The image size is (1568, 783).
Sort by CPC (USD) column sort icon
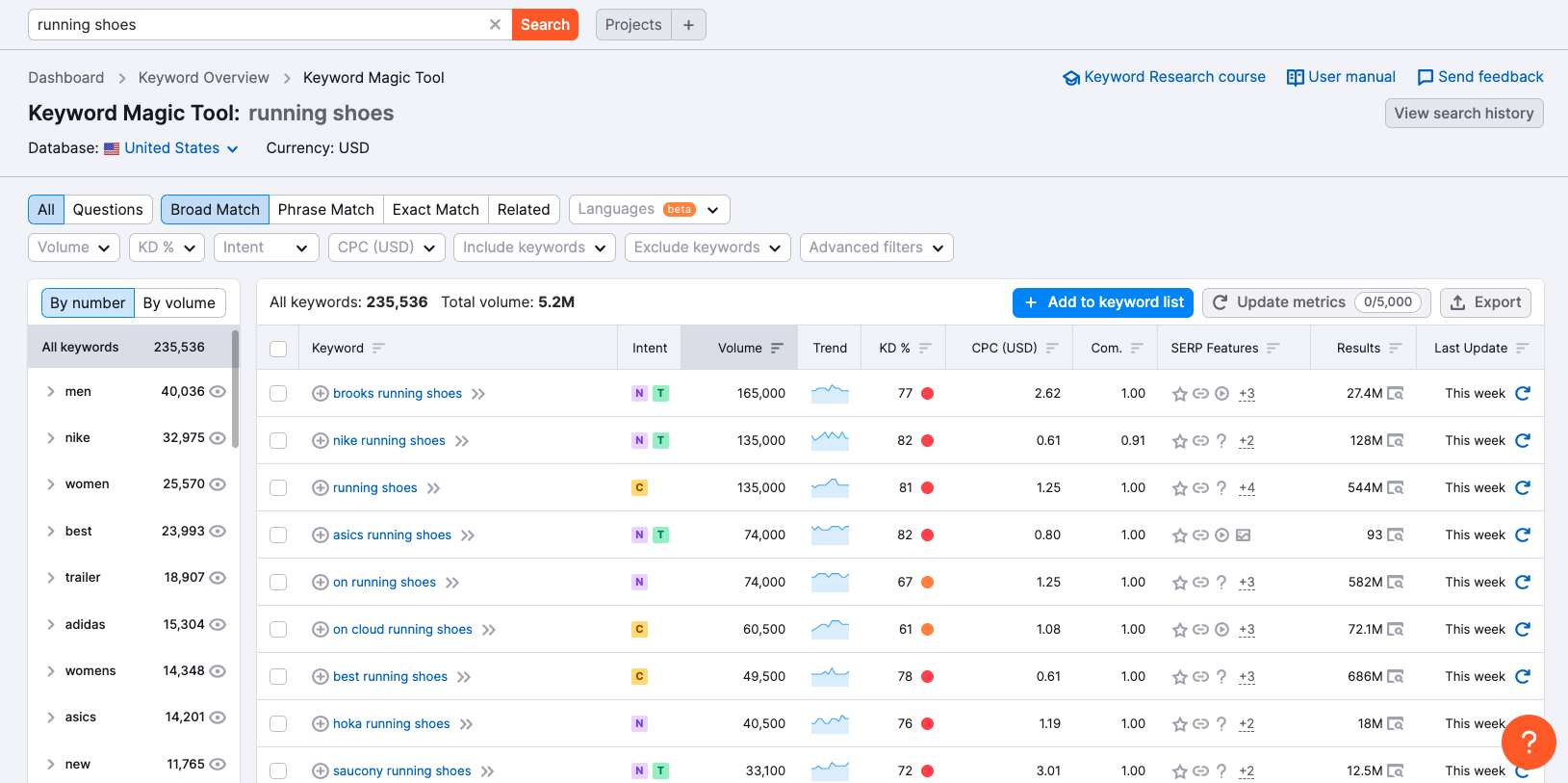[1052, 348]
